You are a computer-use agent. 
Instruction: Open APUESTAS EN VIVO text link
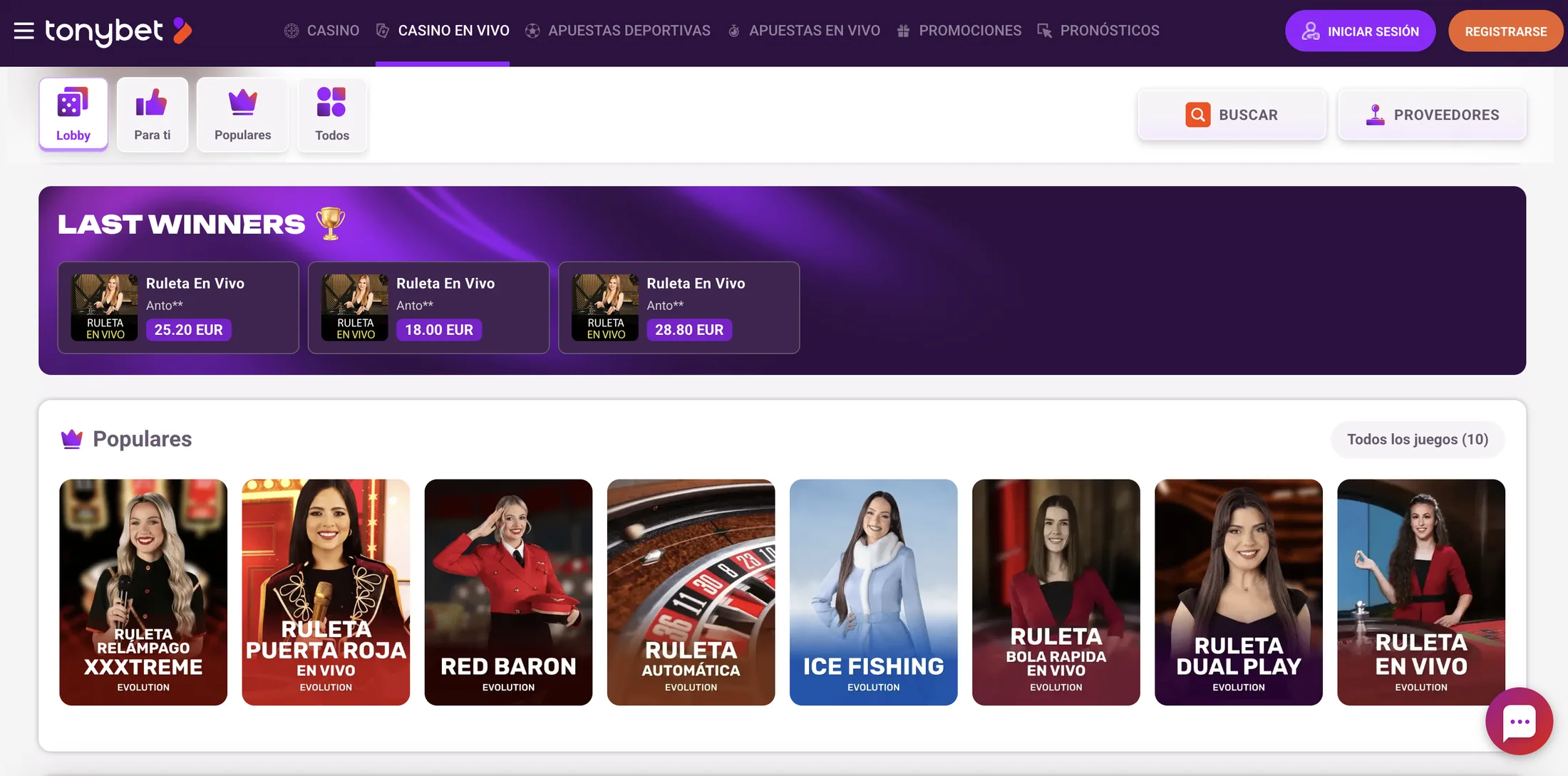click(815, 31)
